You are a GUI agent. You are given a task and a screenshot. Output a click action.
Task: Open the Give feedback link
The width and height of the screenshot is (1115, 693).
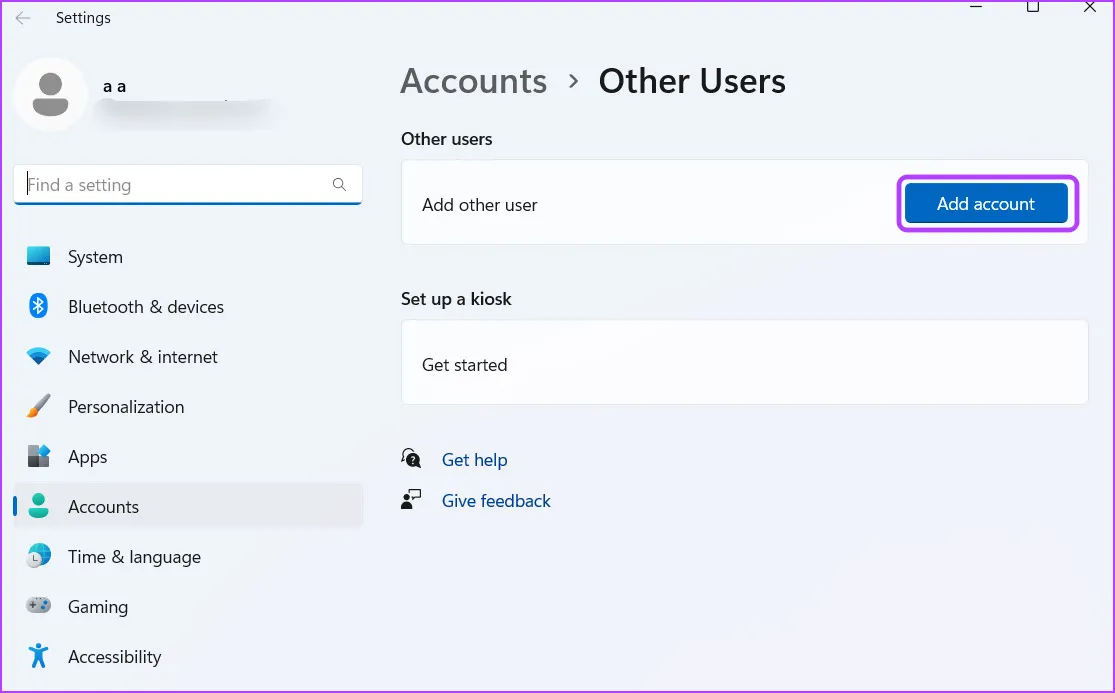[496, 501]
